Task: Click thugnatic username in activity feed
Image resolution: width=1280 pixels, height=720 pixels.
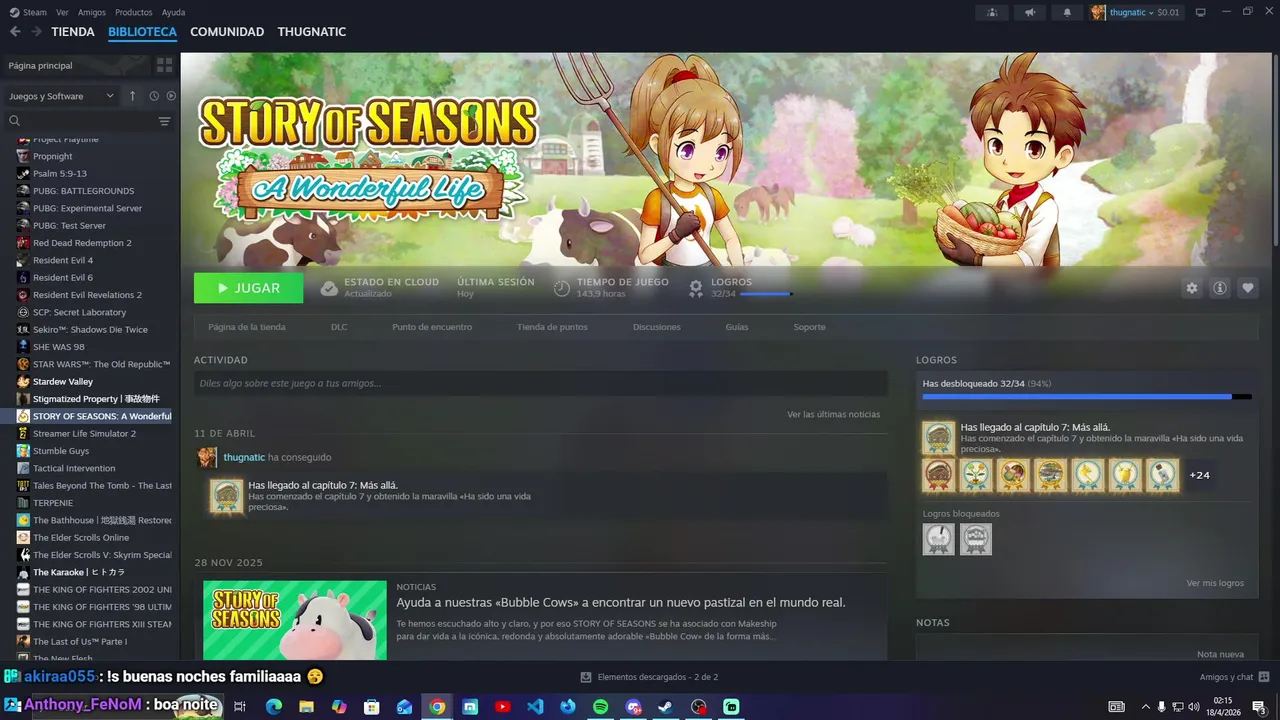Action: tap(244, 457)
